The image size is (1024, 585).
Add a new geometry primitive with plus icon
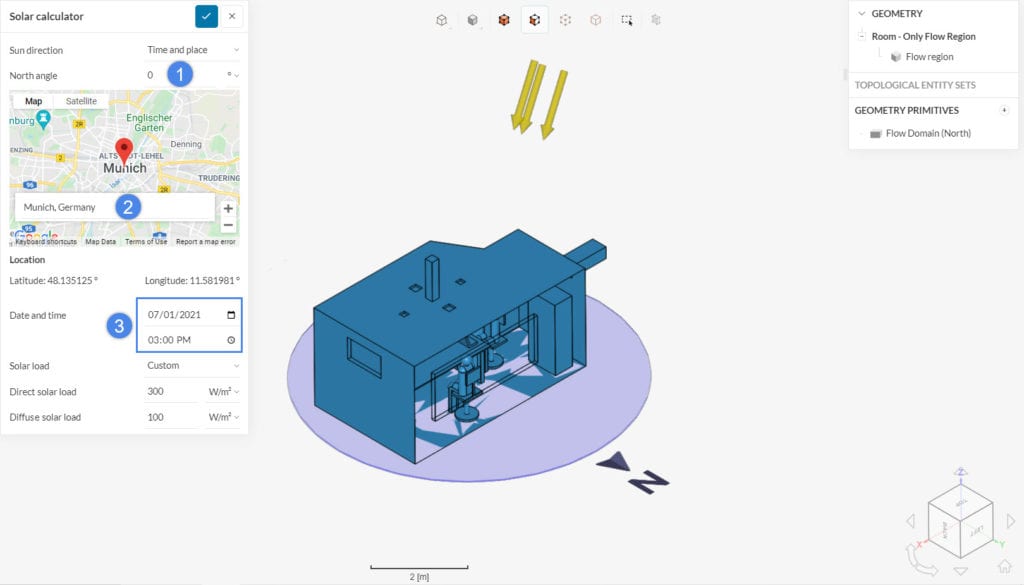(1004, 110)
